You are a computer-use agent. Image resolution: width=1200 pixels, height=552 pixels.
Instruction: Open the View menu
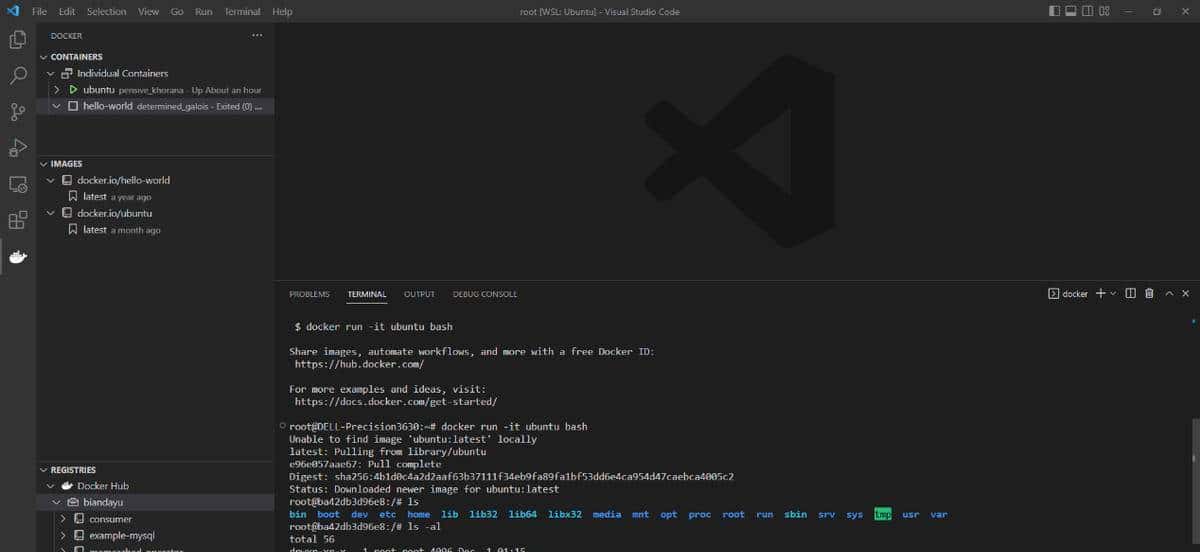(x=149, y=11)
